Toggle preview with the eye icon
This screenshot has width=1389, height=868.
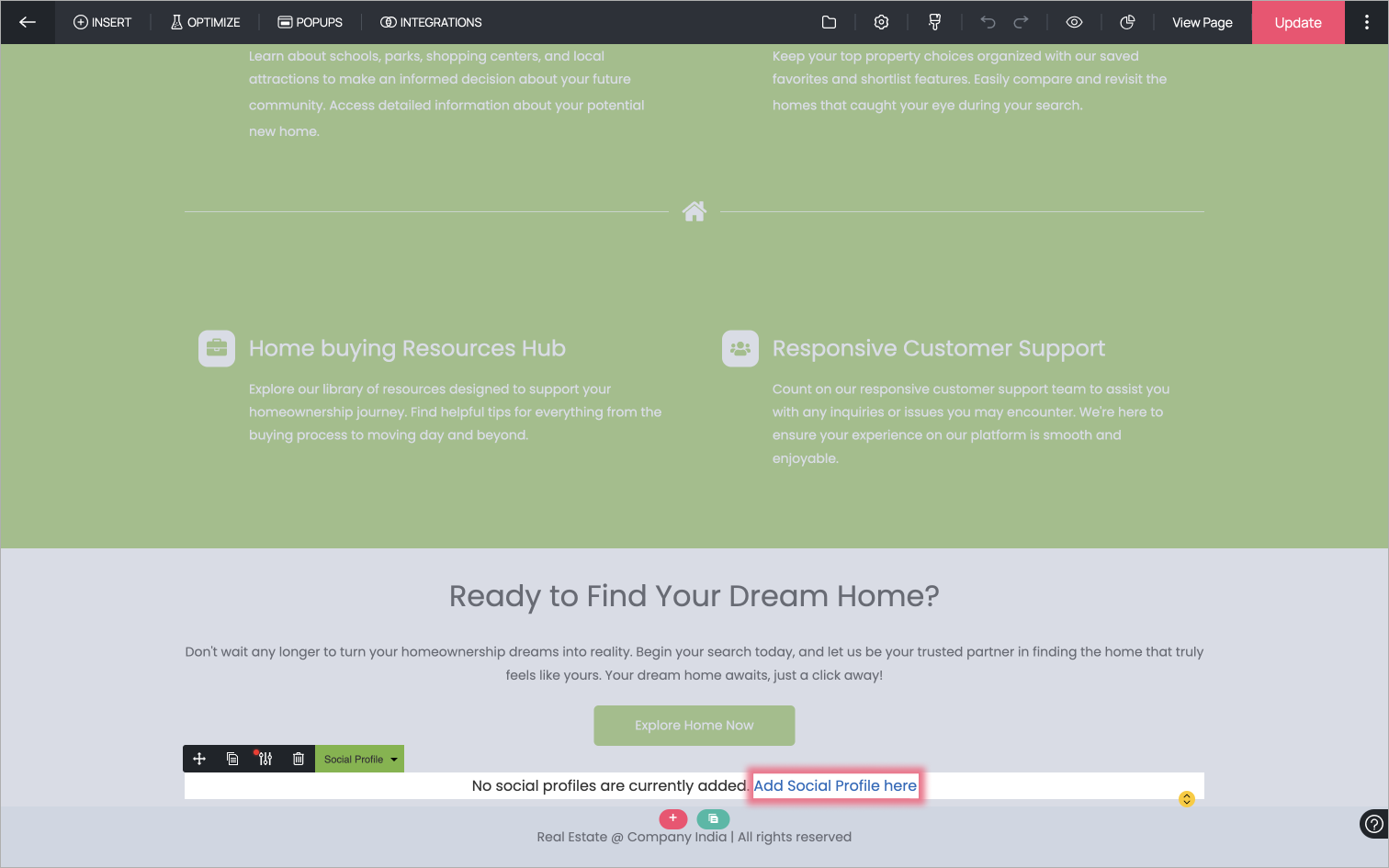coord(1074,22)
